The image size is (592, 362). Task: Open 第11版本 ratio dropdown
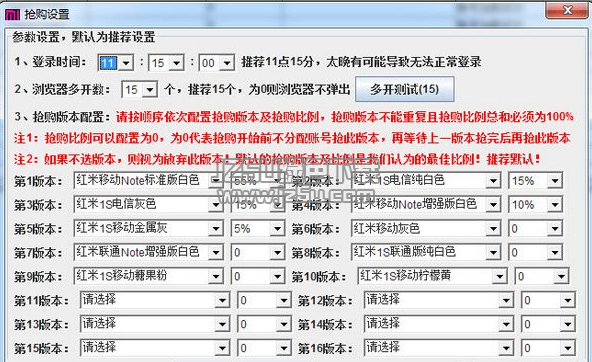tap(264, 300)
